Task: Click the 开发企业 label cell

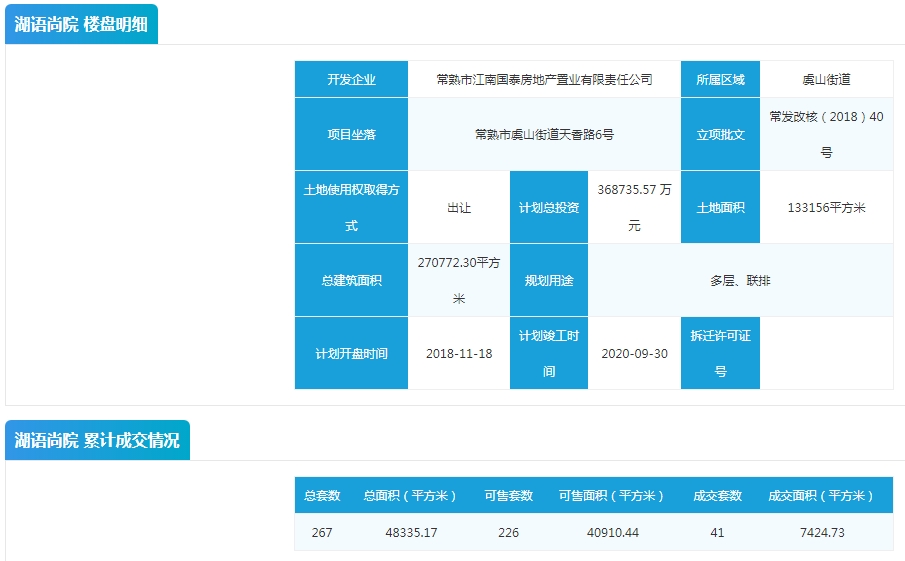Action: tap(351, 79)
